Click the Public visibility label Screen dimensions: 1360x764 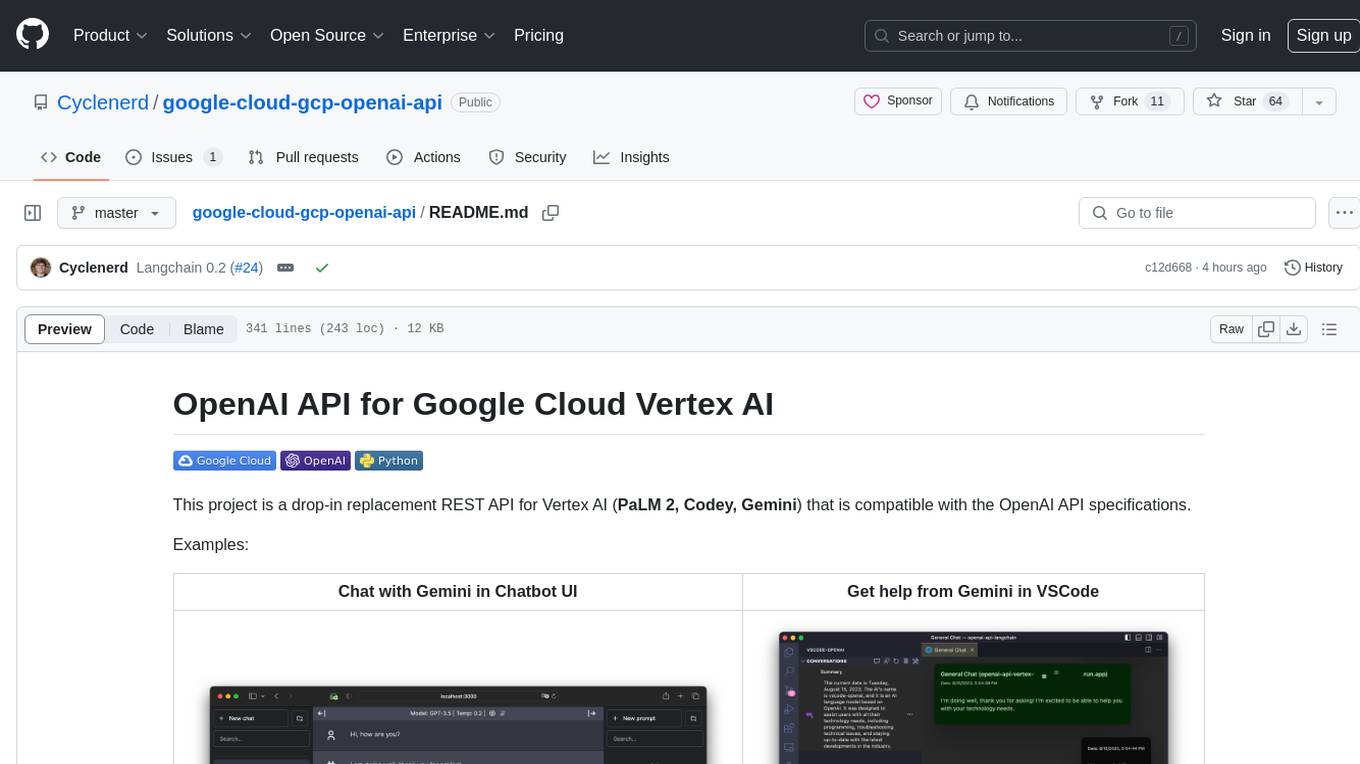[475, 102]
